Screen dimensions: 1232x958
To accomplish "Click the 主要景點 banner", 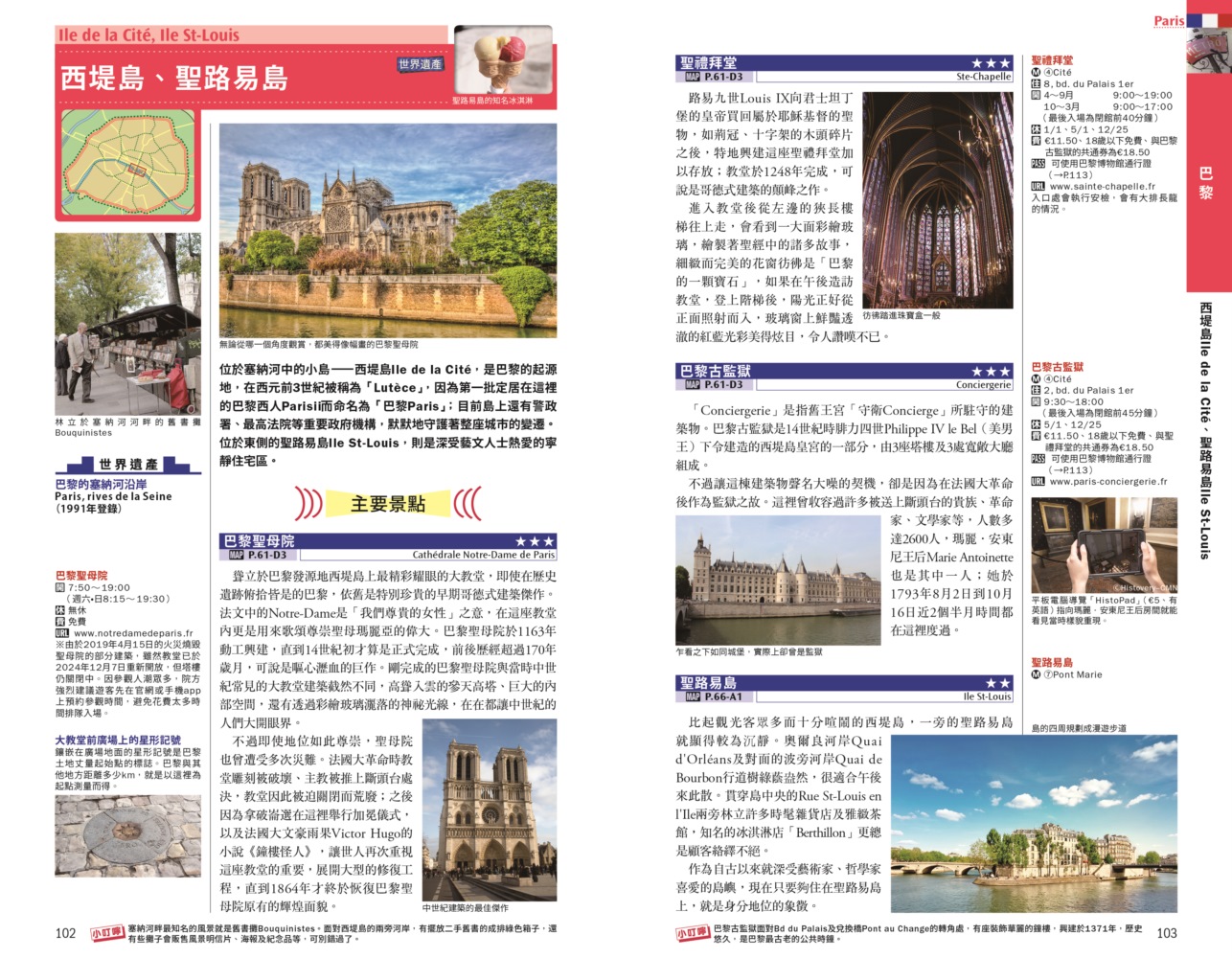I will pos(388,503).
